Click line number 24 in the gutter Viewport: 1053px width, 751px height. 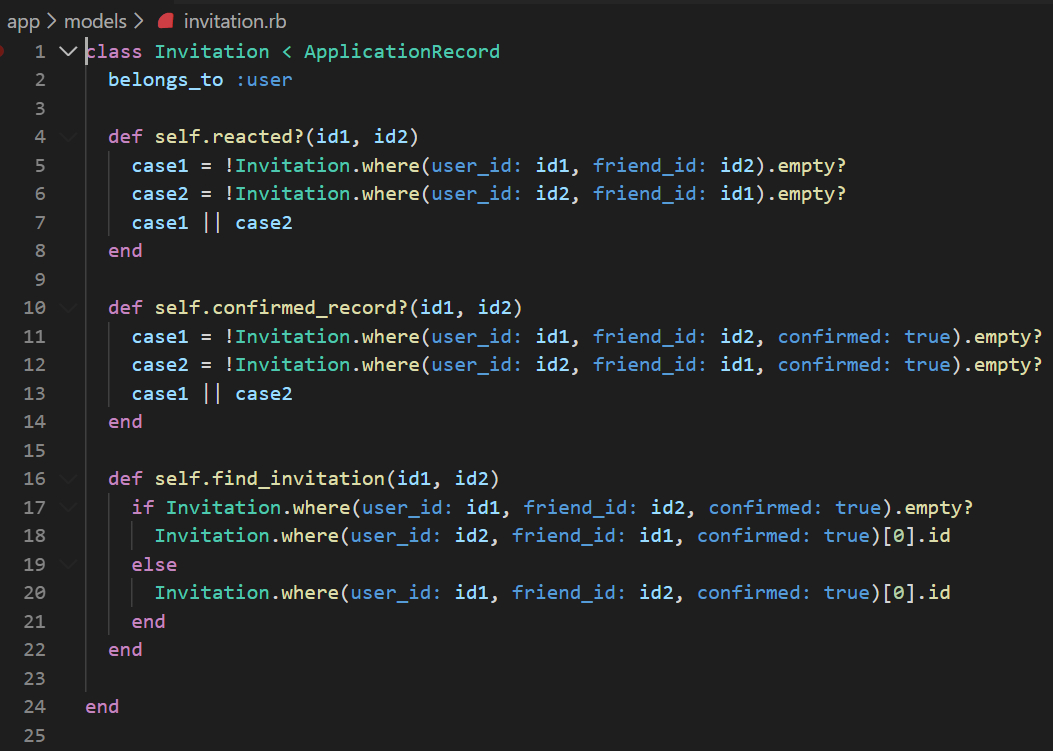[35, 707]
